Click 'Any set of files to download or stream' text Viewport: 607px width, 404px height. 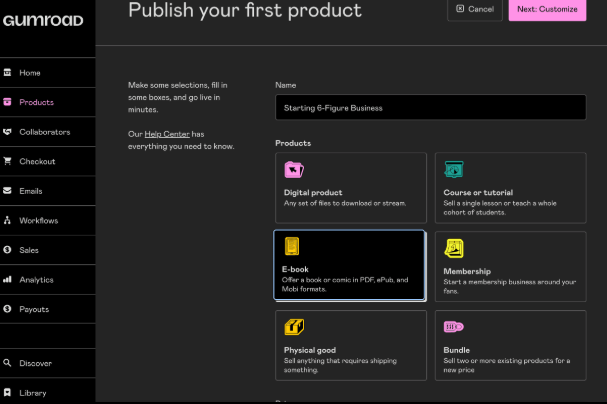(345, 203)
